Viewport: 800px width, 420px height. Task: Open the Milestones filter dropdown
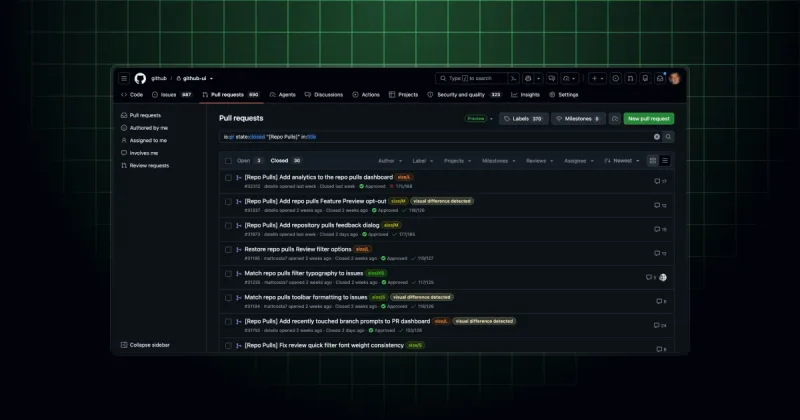coord(498,161)
